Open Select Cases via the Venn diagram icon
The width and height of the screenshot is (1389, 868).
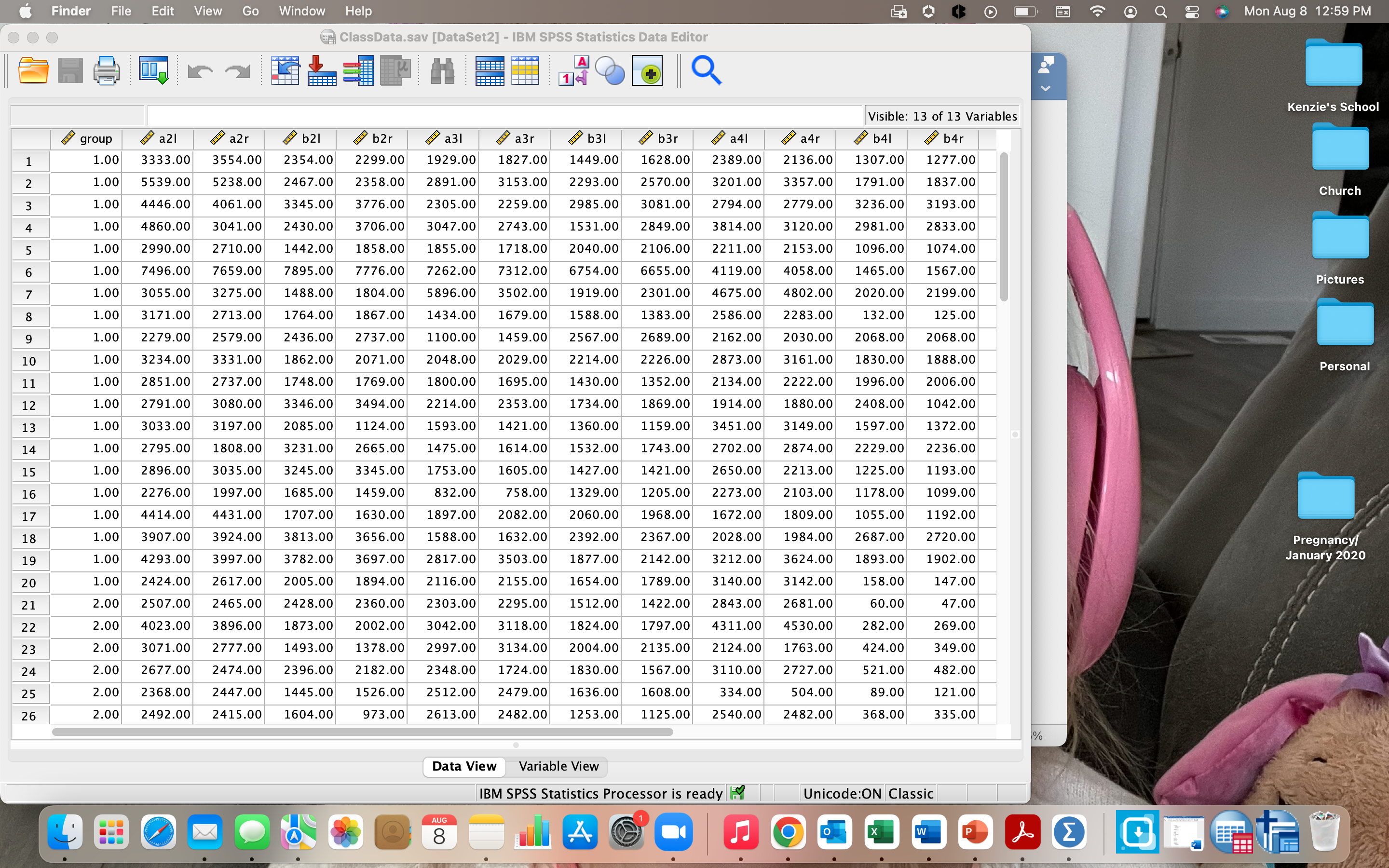[610, 70]
